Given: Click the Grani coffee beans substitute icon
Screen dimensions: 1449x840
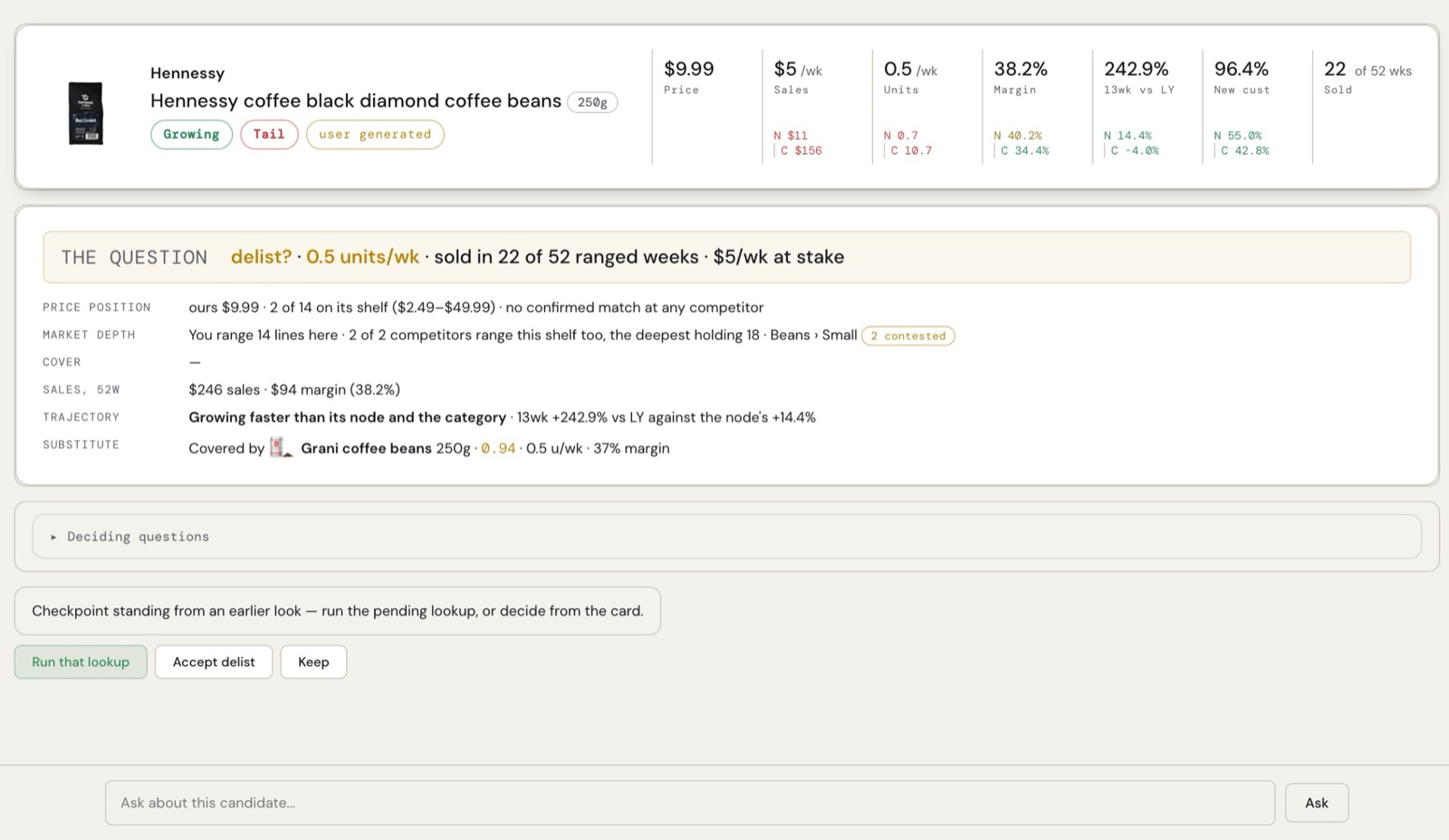Looking at the screenshot, I should click(x=282, y=447).
